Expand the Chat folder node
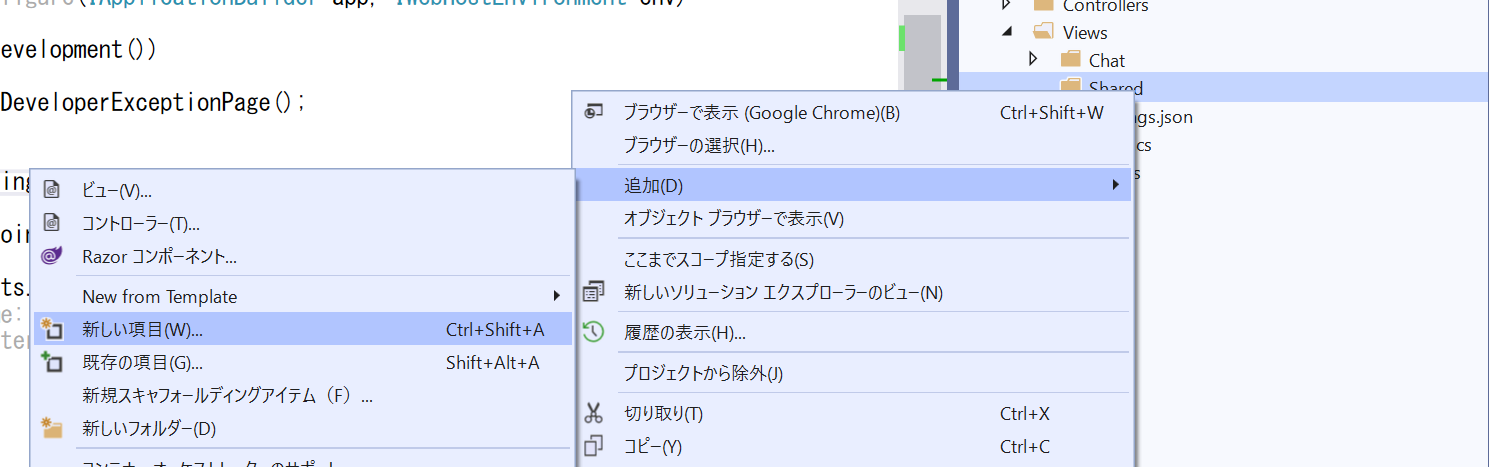1489x467 pixels. (1034, 60)
